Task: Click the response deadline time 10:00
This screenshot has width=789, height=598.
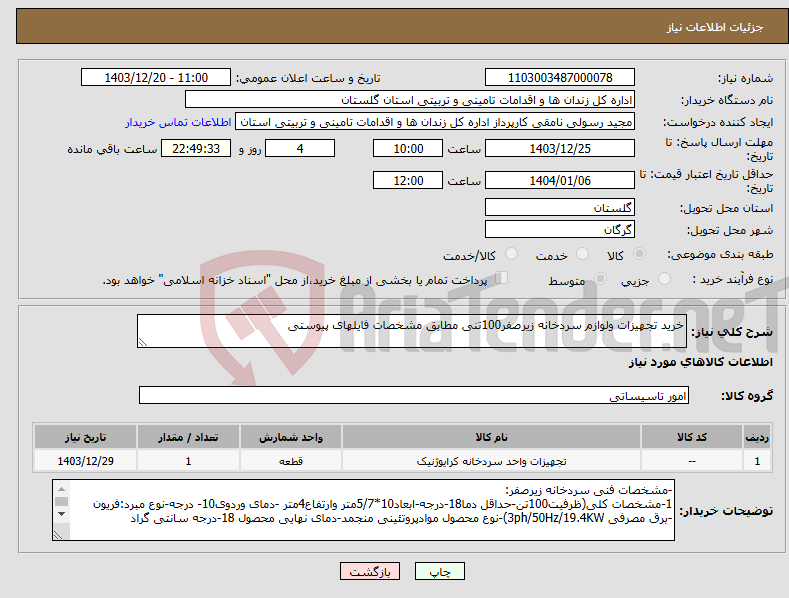Action: pyautogui.click(x=408, y=148)
